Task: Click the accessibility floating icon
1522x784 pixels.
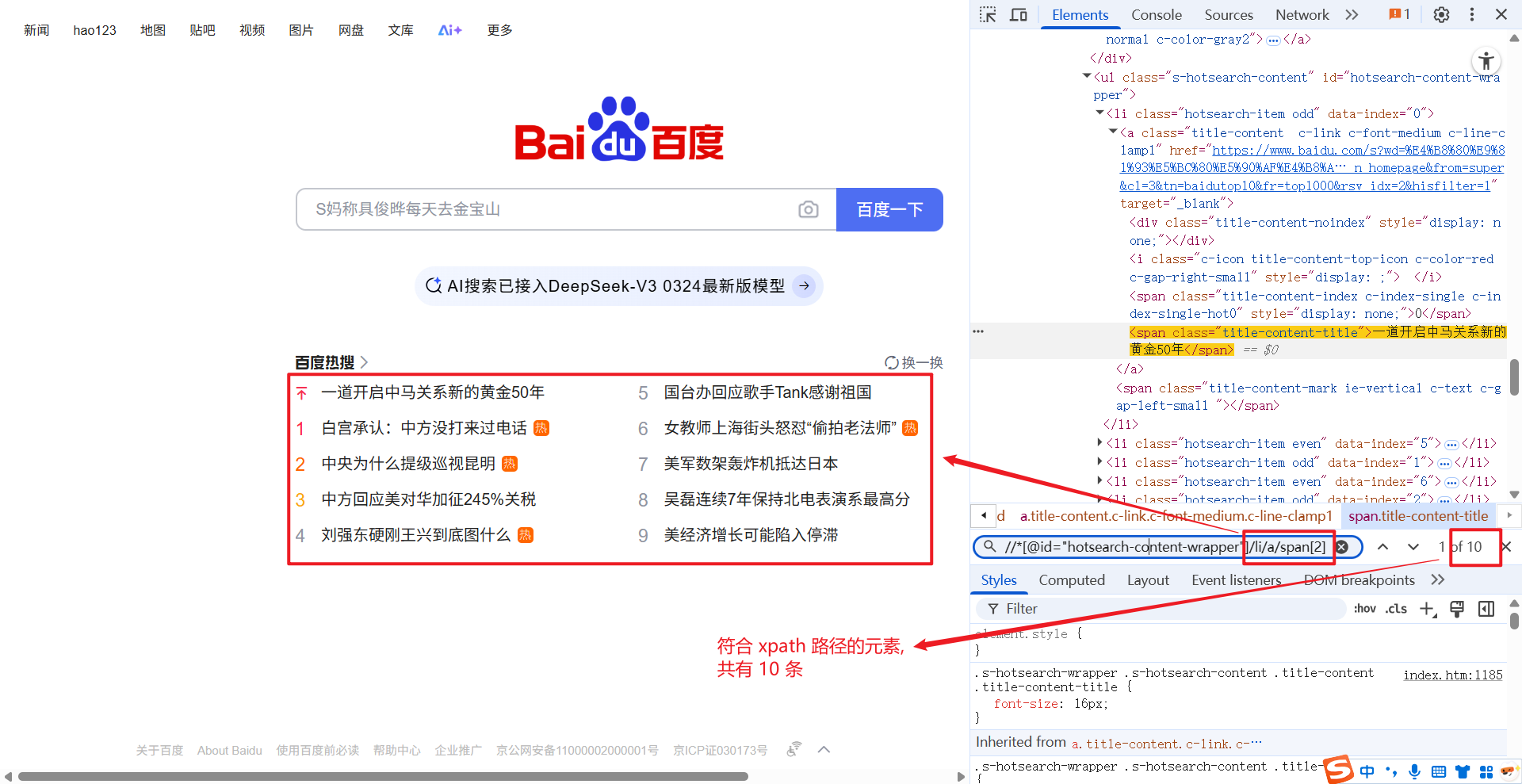Action: [x=1486, y=61]
